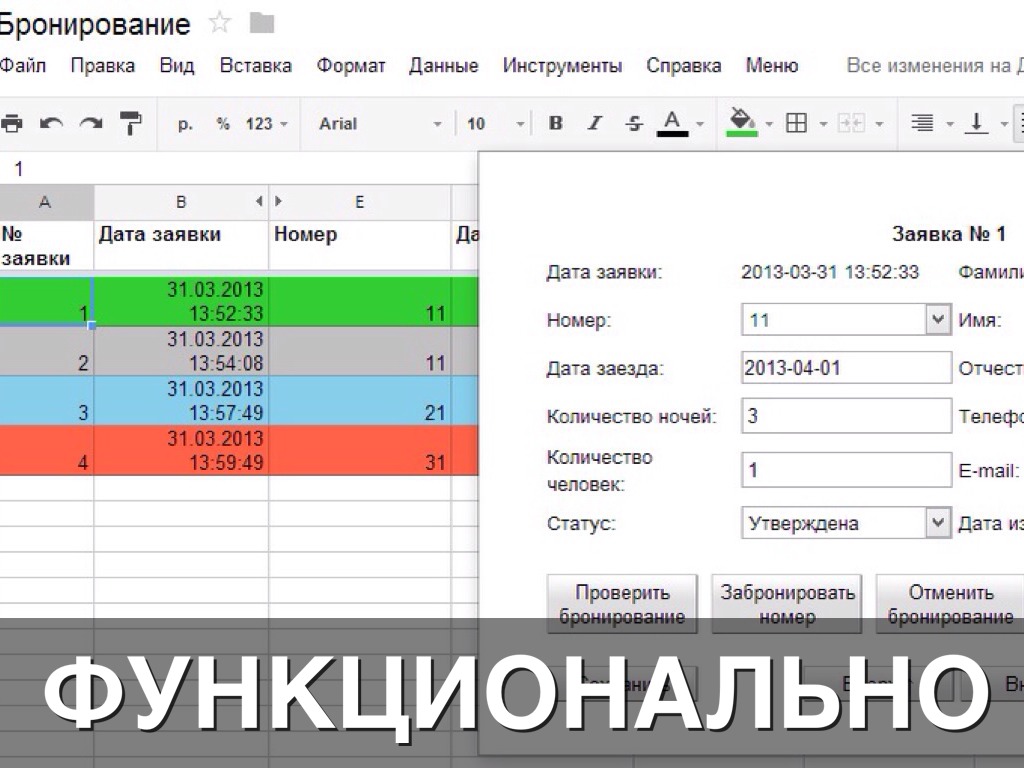The width and height of the screenshot is (1024, 768).
Task: Open the Статус dropdown showing Утверждена
Action: tap(937, 523)
